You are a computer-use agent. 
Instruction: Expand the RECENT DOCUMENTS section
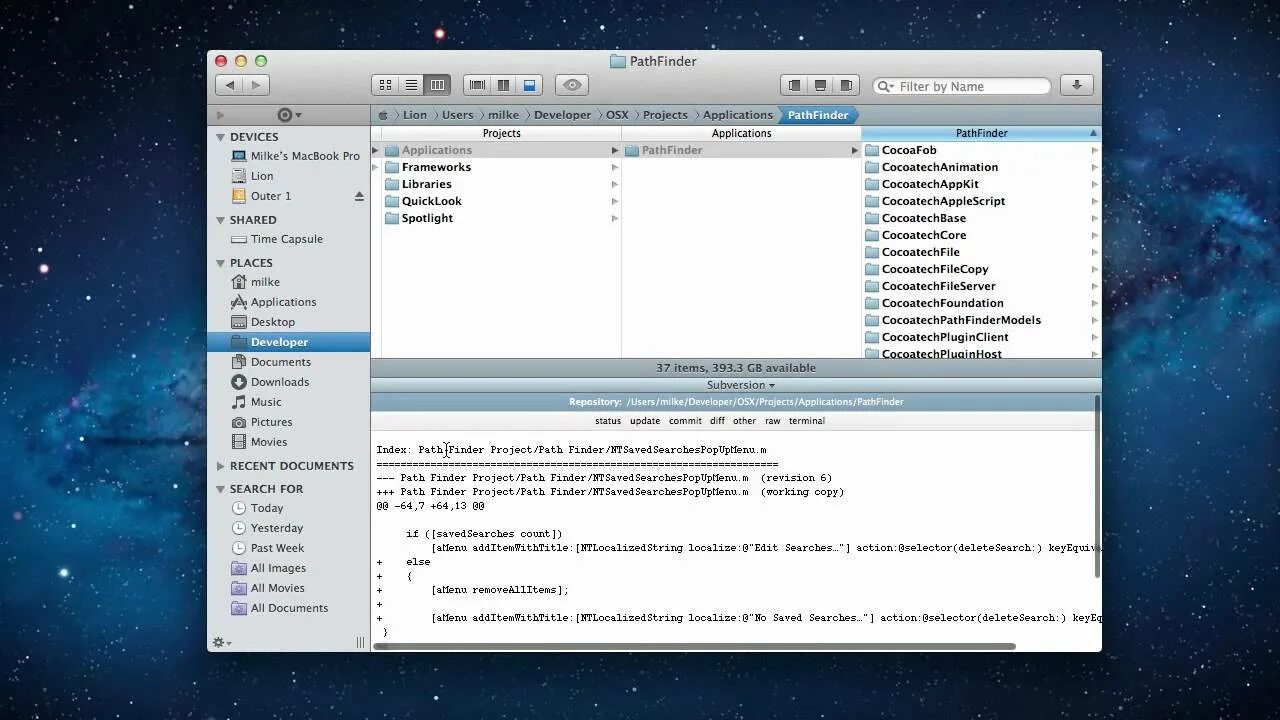(220, 466)
